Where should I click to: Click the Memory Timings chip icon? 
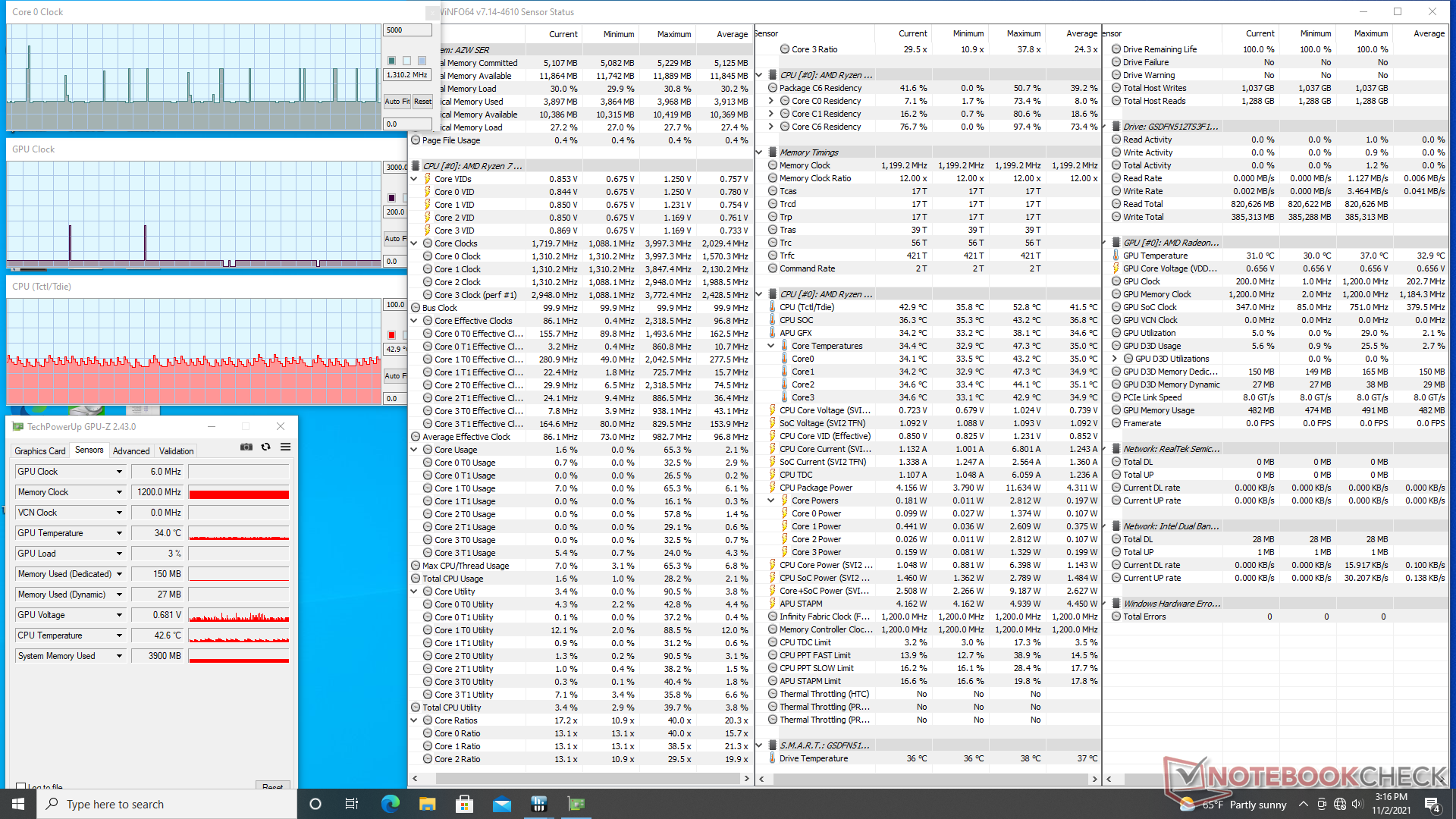[x=773, y=152]
